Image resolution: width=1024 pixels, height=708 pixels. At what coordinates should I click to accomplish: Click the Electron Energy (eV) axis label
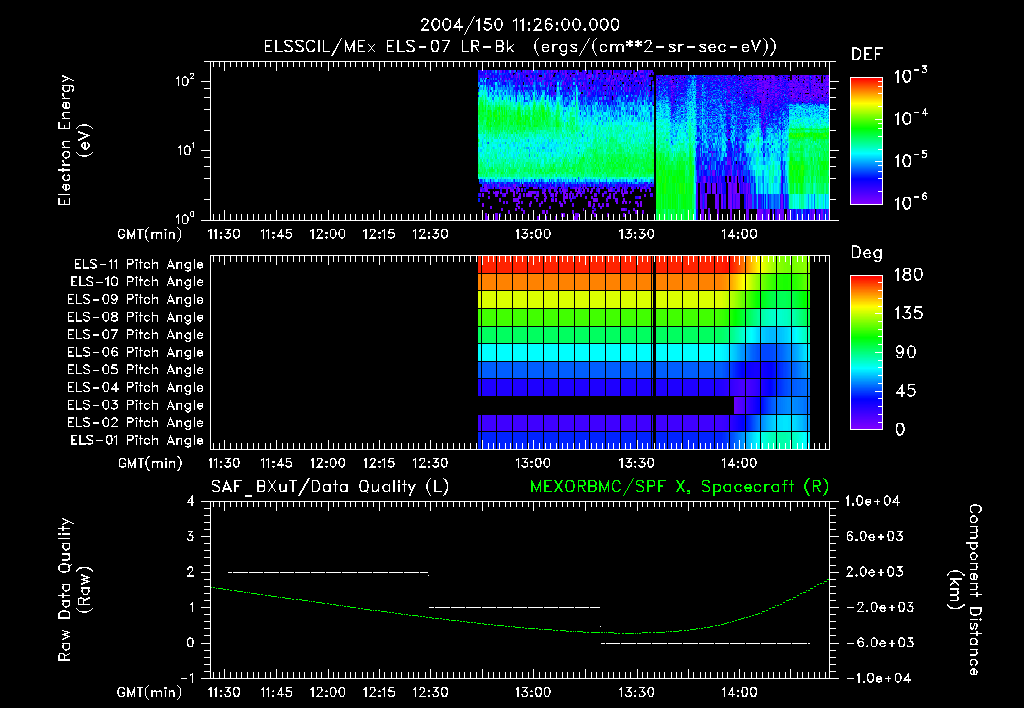click(x=74, y=140)
